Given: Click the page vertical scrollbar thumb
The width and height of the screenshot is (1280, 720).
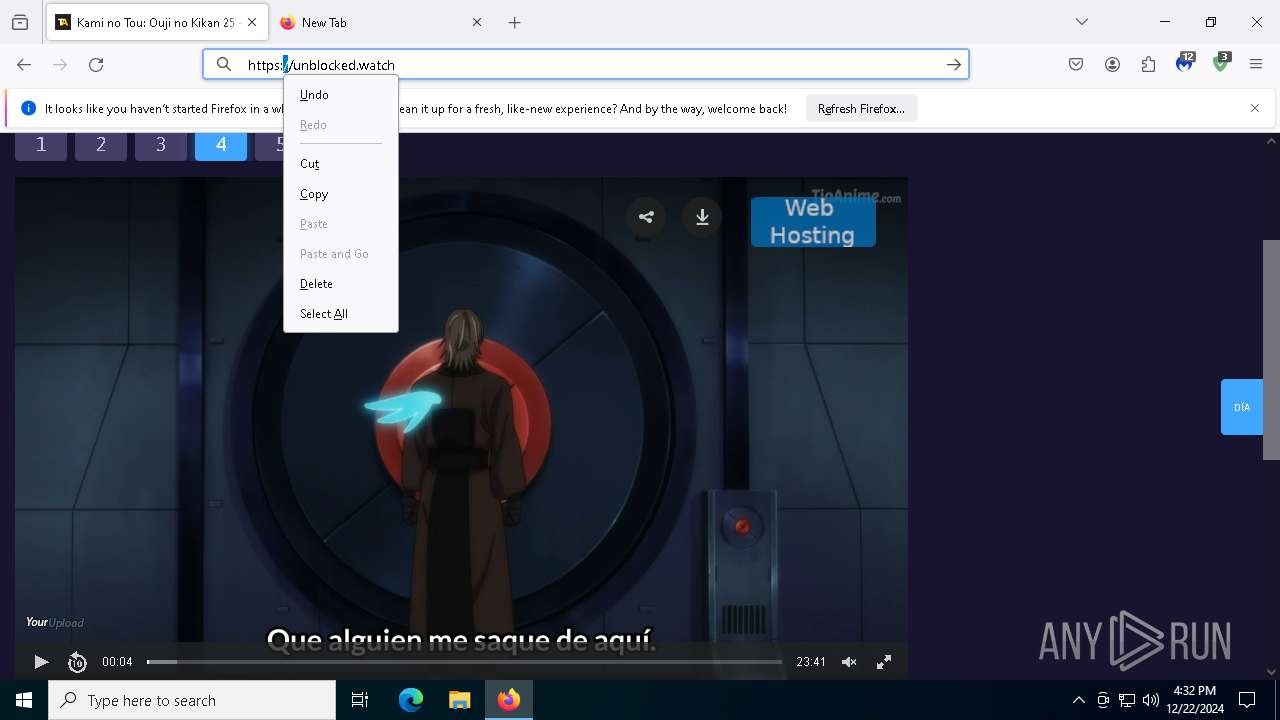Looking at the screenshot, I should (x=1271, y=350).
